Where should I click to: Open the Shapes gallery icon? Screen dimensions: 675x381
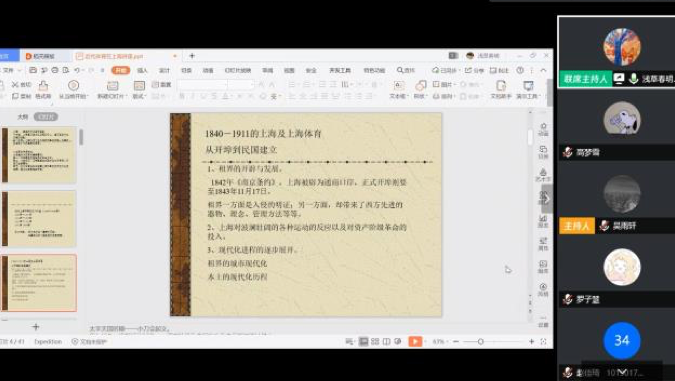[x=420, y=89]
